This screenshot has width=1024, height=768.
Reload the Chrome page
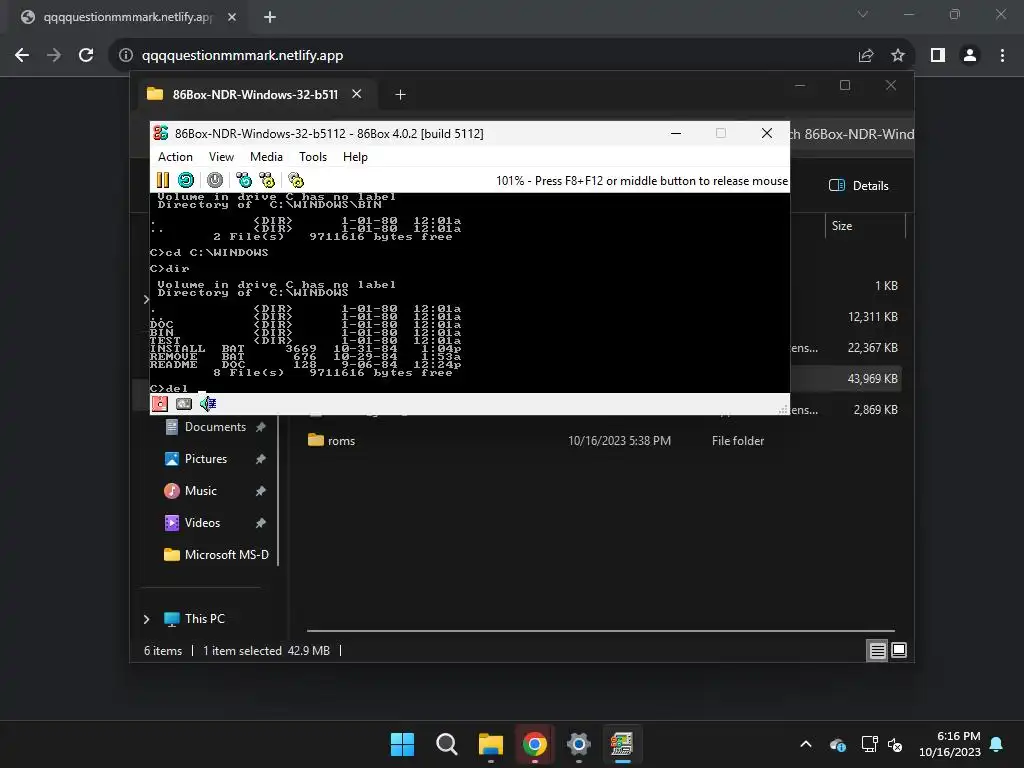click(x=86, y=56)
